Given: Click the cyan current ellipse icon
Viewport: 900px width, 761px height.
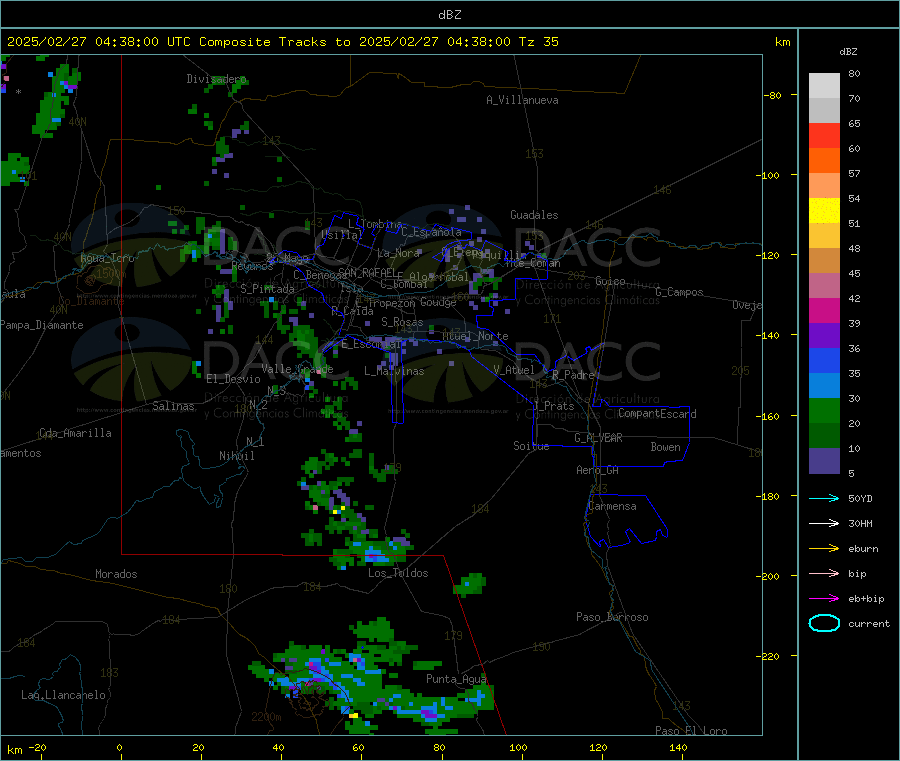Looking at the screenshot, I should coord(824,623).
